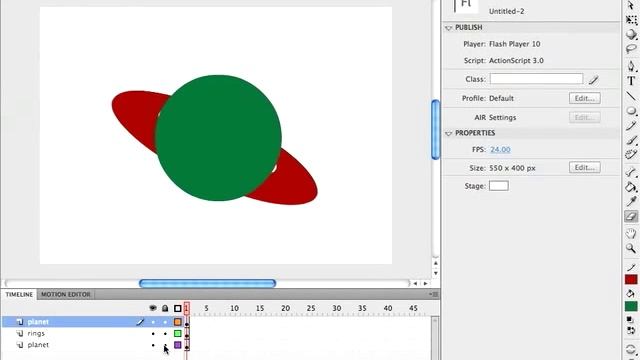Lock all layers via padlock header

pos(165,308)
